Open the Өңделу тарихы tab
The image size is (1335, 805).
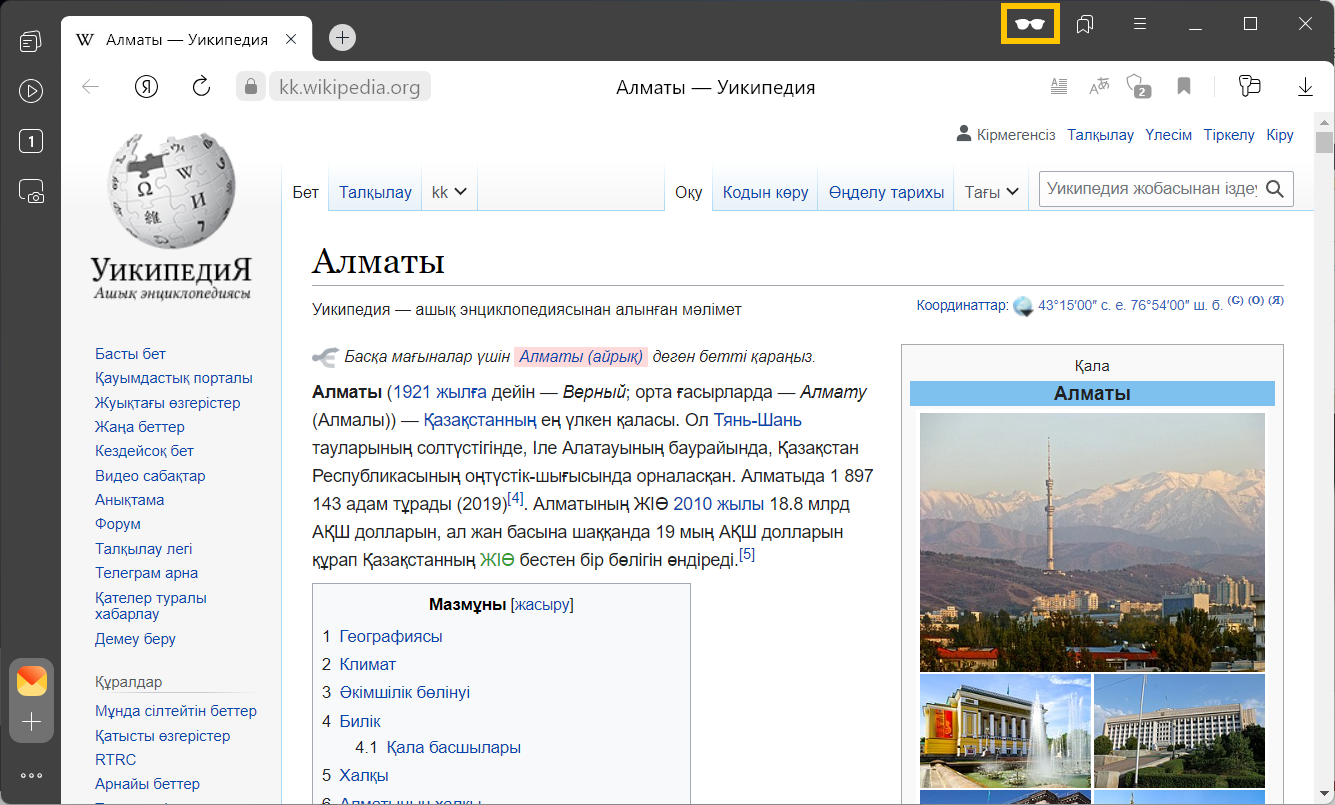pyautogui.click(x=886, y=192)
